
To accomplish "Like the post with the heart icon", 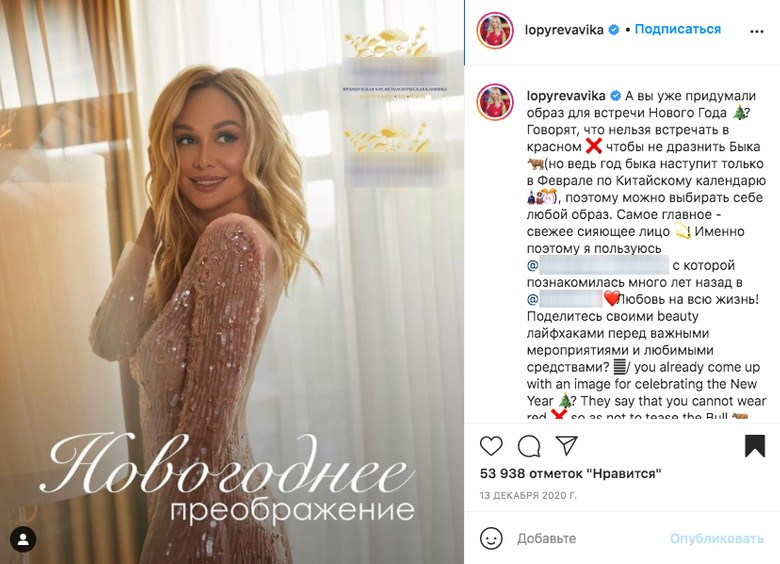I will (491, 446).
